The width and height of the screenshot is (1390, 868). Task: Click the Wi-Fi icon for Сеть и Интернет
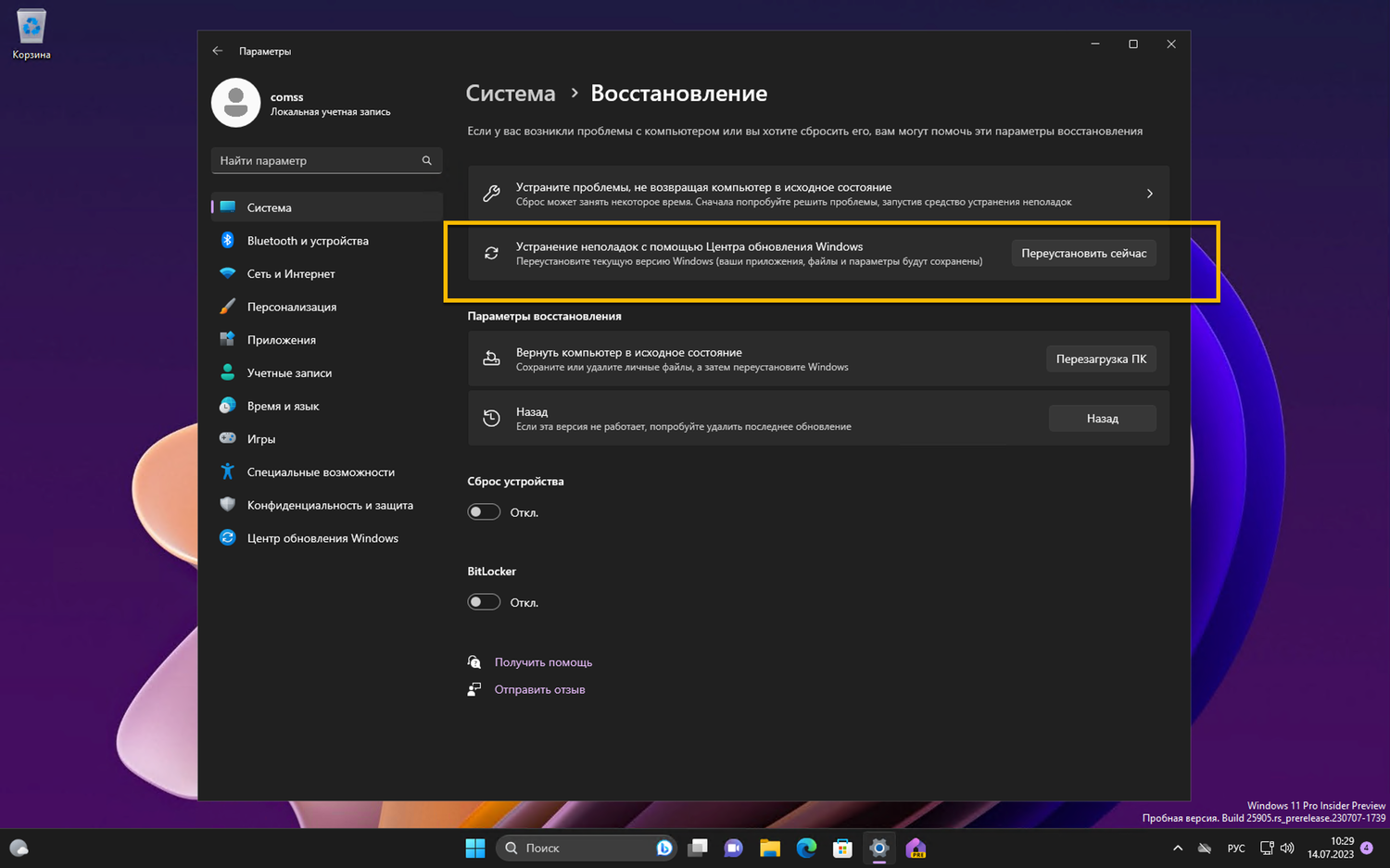point(227,273)
